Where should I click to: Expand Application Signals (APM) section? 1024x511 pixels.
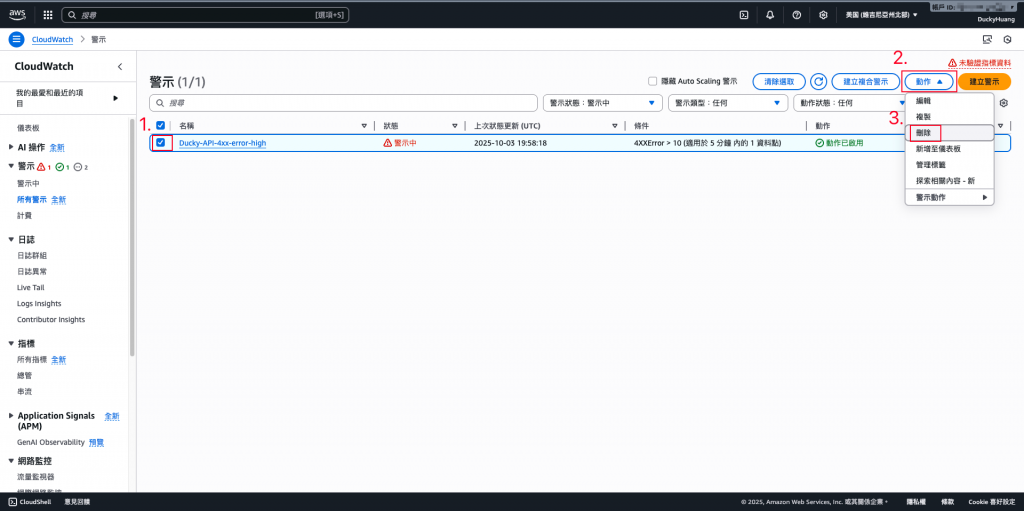pos(11,416)
